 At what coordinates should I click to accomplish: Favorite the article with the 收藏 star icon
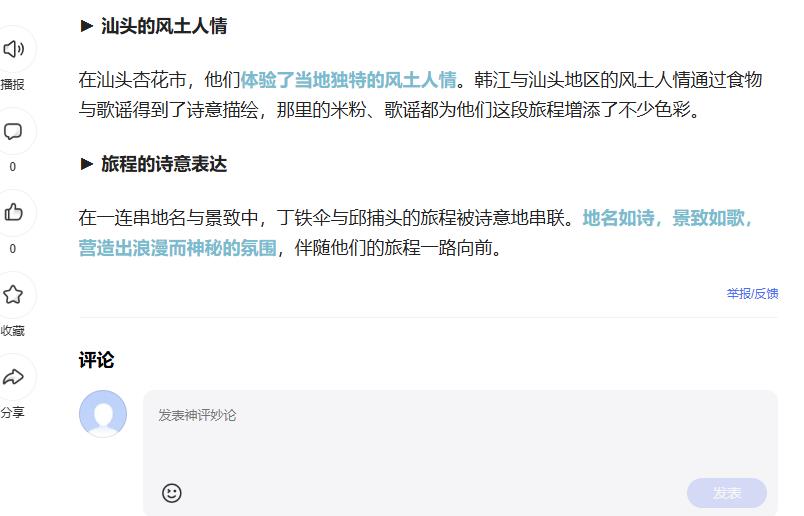(13, 295)
